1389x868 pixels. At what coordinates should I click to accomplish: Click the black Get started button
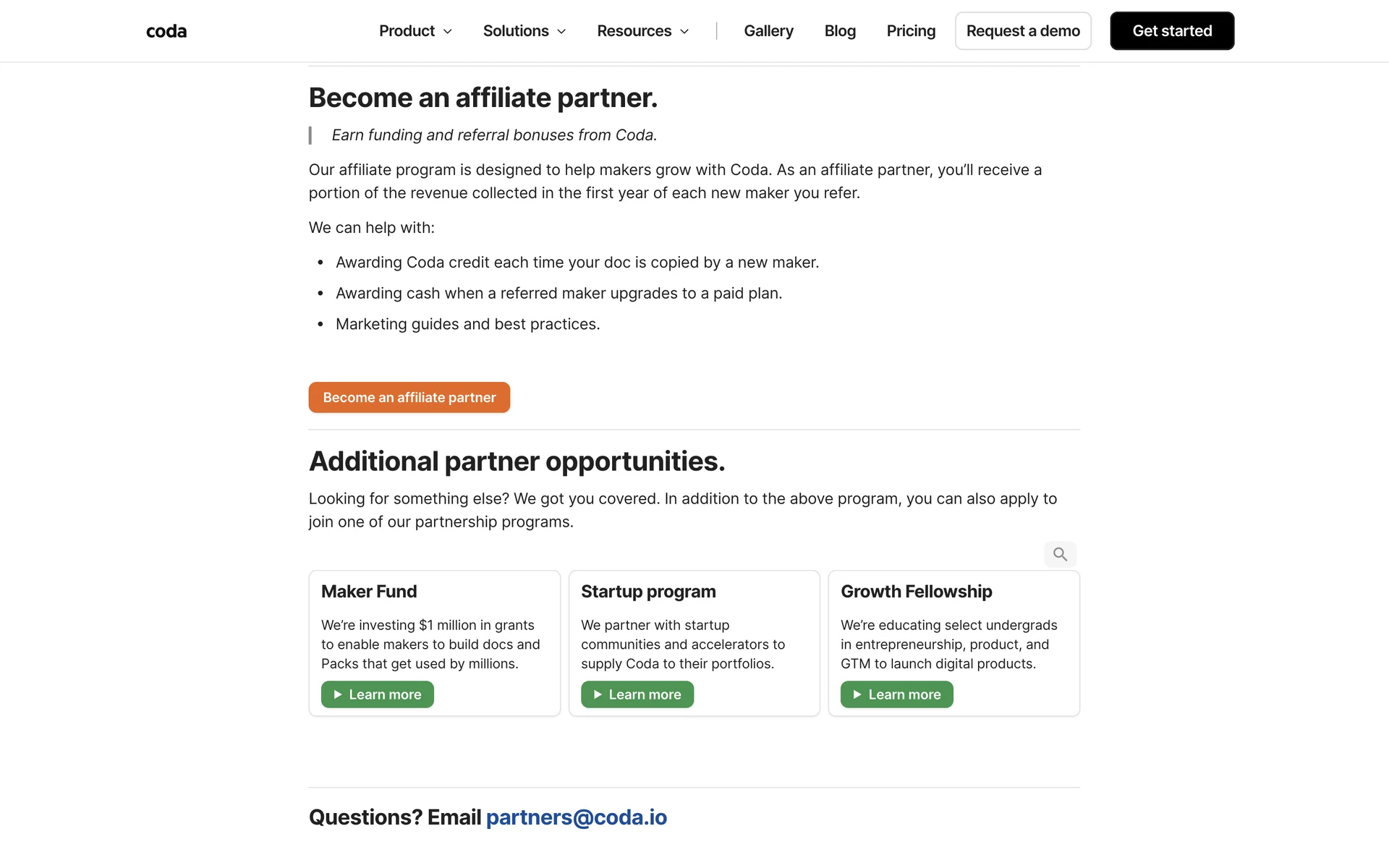1172,31
